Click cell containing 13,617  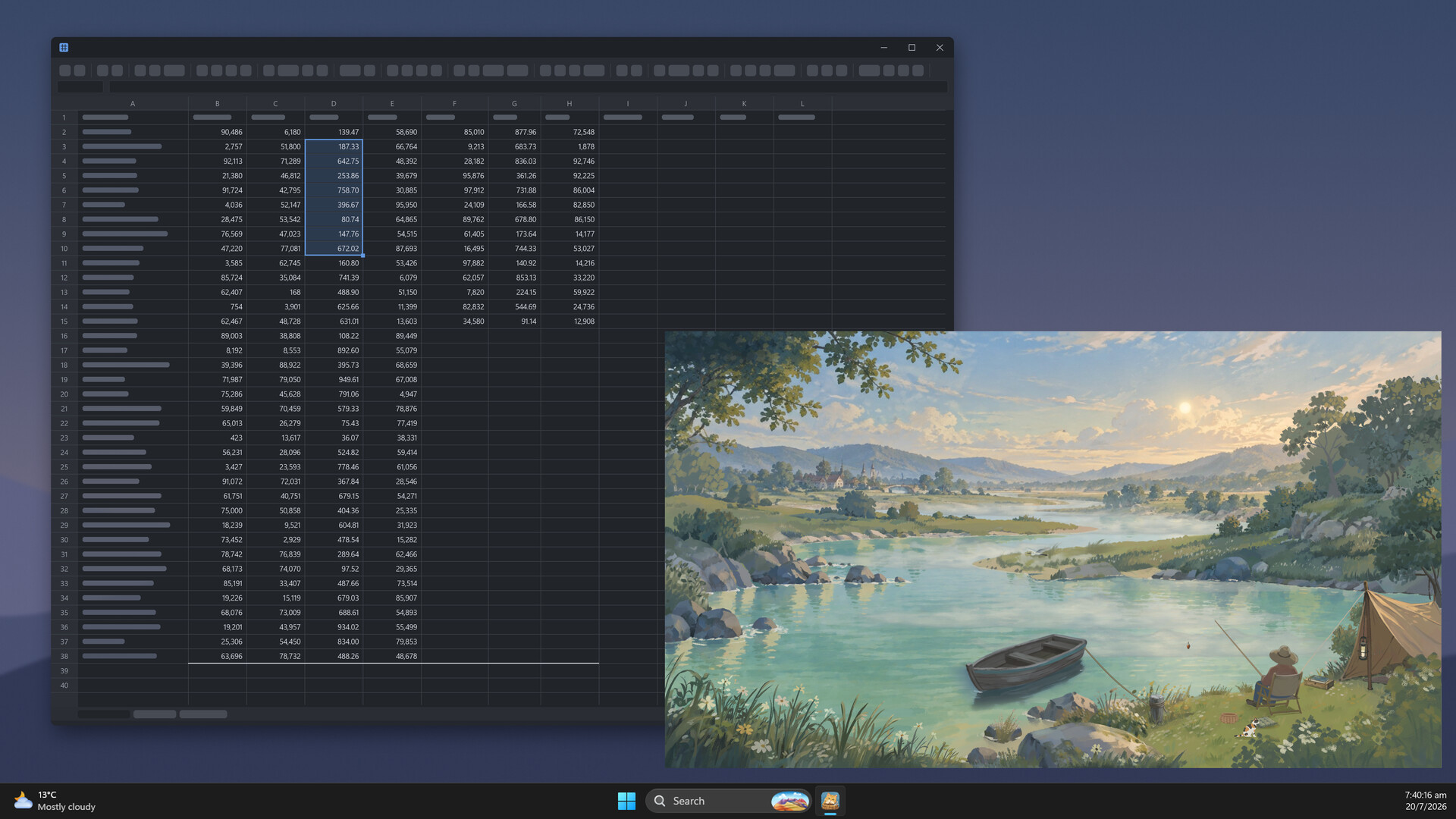[275, 438]
